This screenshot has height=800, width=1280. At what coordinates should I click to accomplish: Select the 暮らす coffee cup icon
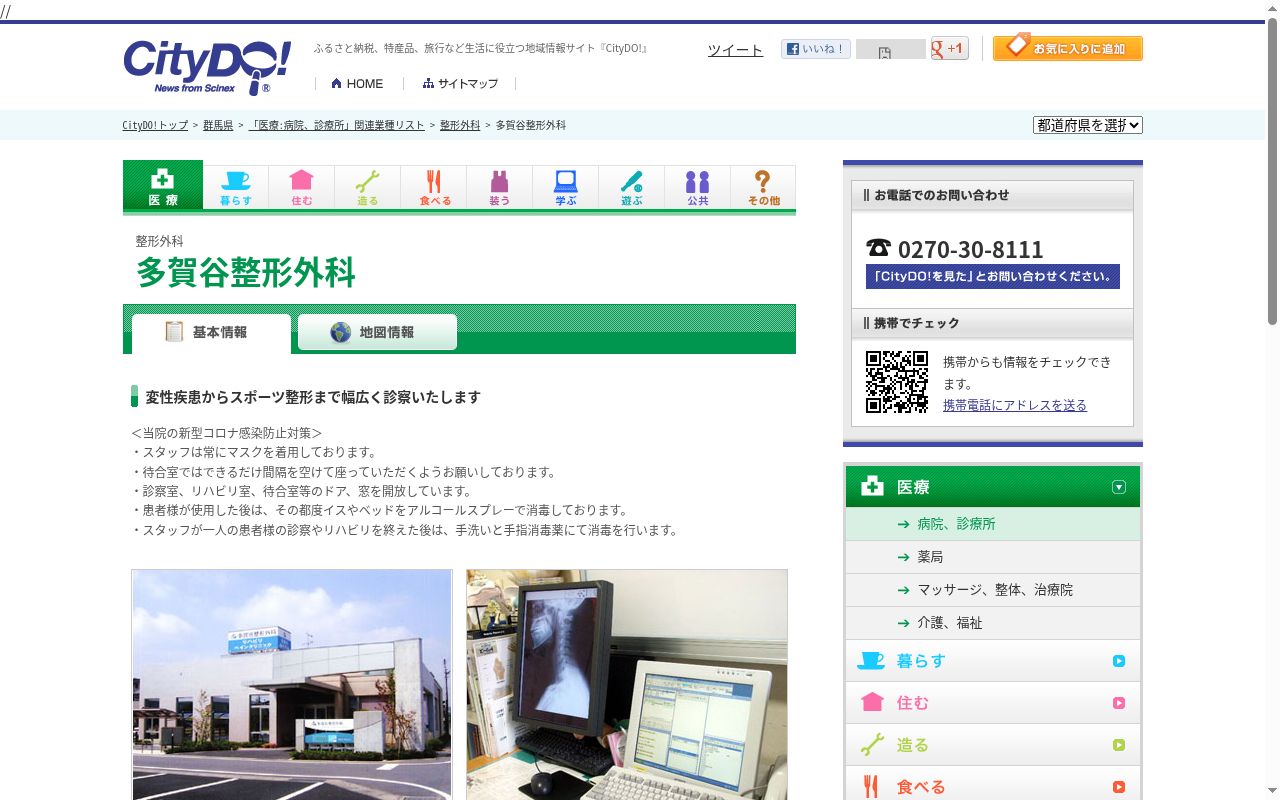[x=236, y=187]
